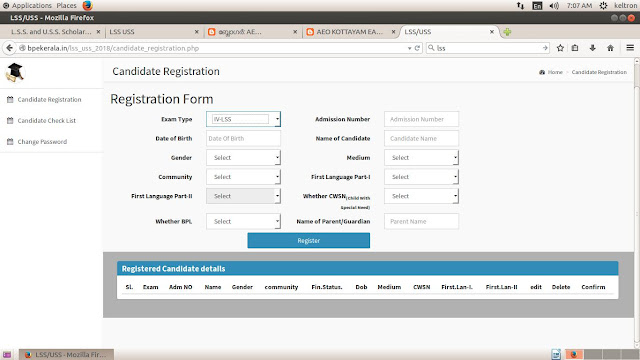The height and width of the screenshot is (360, 640).
Task: Launch Firefox from the top panel icon
Action: (x=87, y=5)
